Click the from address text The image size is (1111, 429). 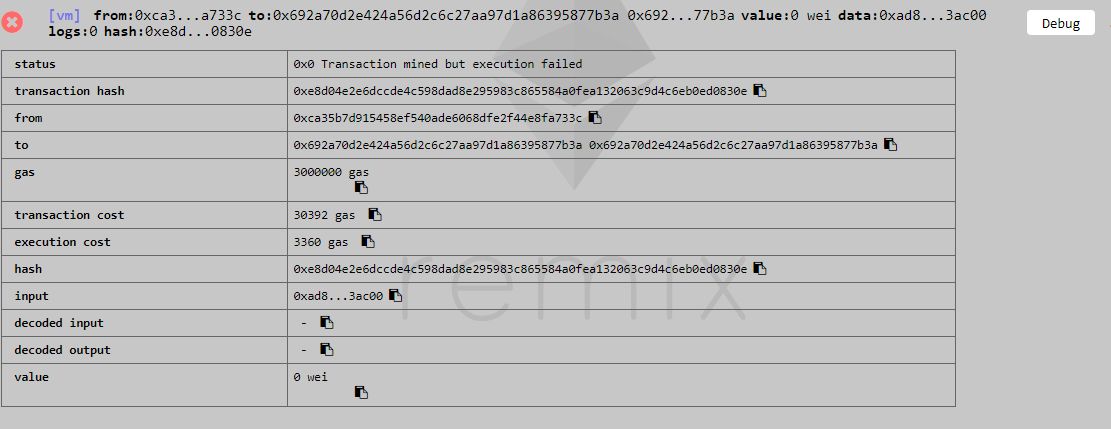point(438,118)
